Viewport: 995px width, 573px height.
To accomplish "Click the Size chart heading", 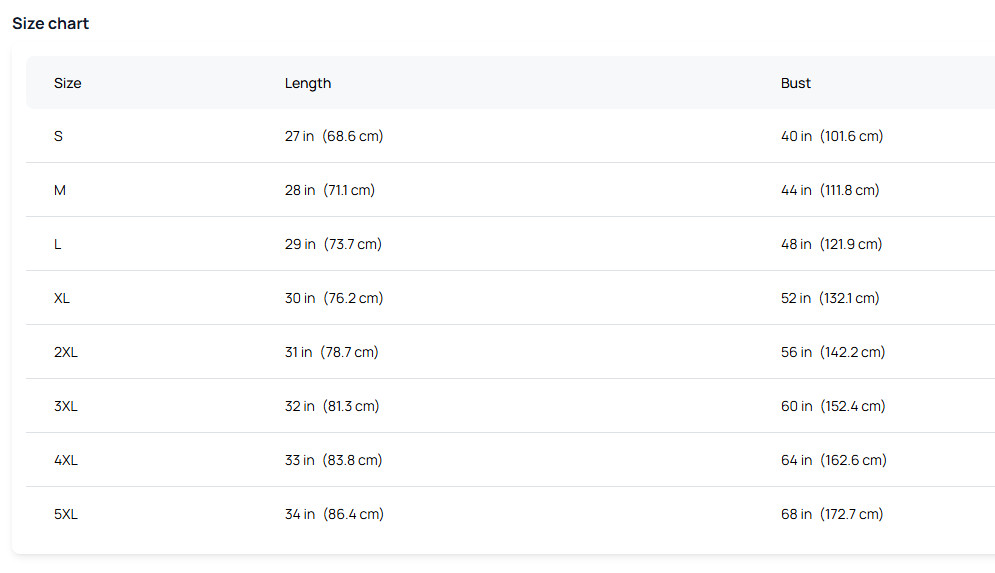I will [51, 23].
